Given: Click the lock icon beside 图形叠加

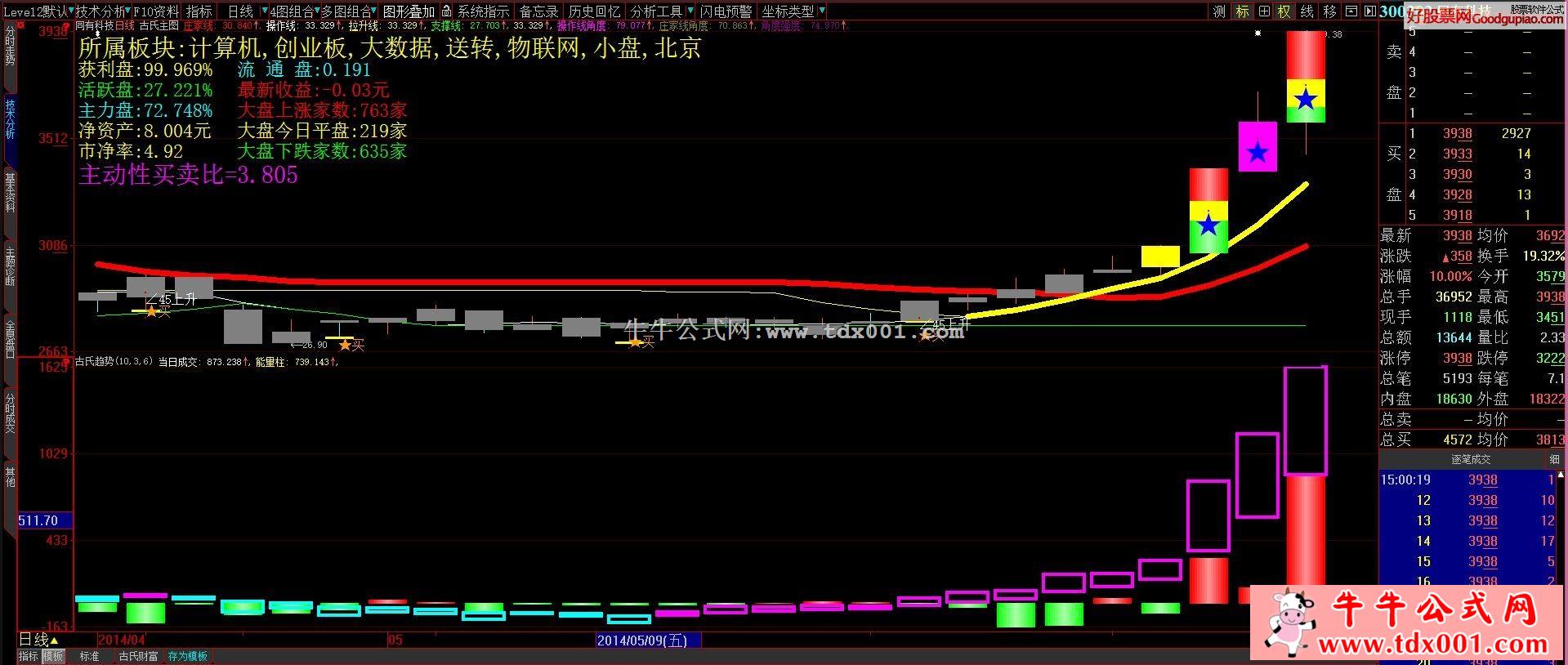Looking at the screenshot, I should click(x=446, y=11).
